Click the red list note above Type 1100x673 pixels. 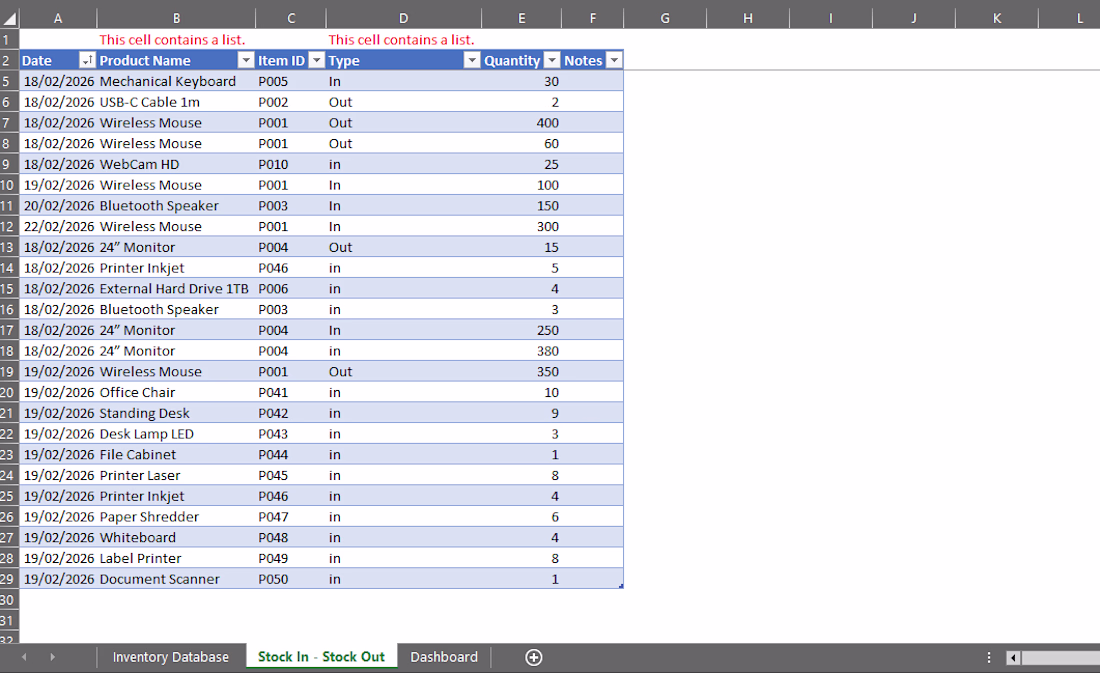tap(401, 39)
